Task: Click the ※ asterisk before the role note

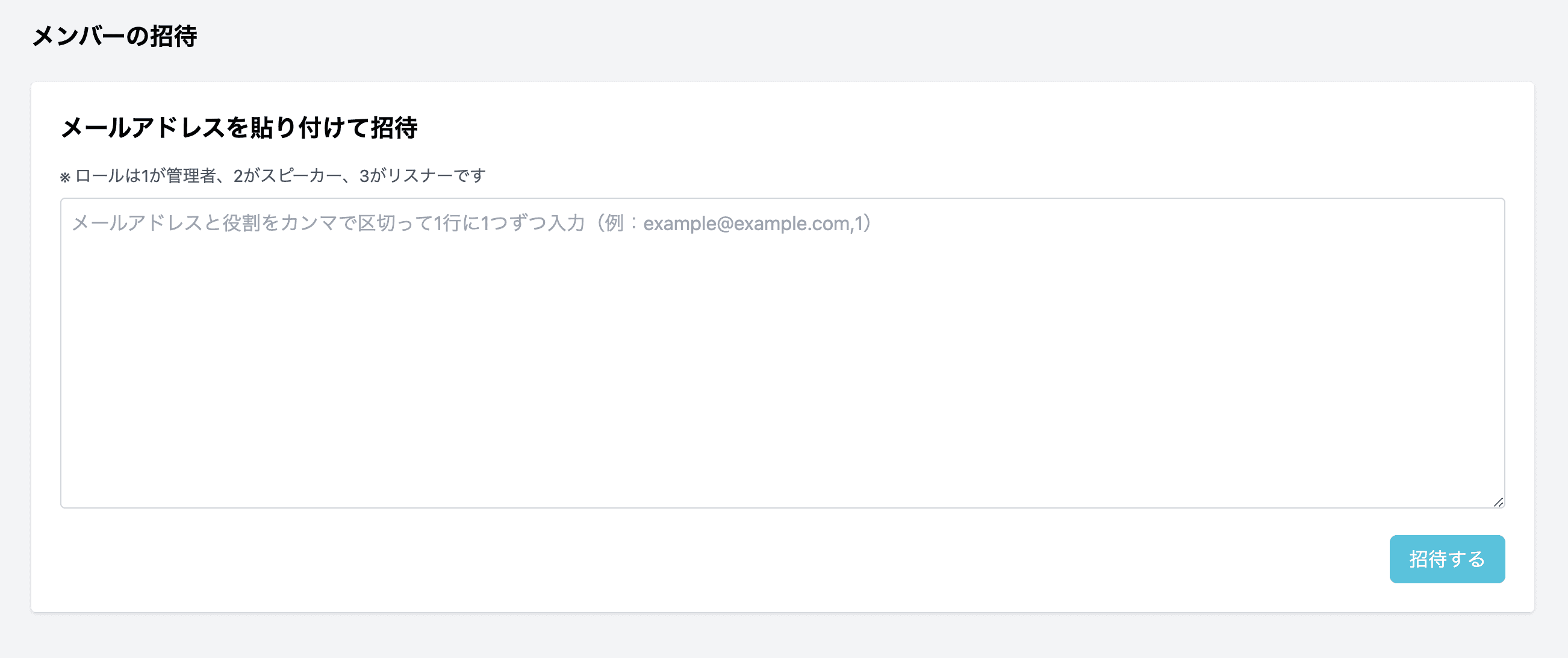Action: click(65, 177)
